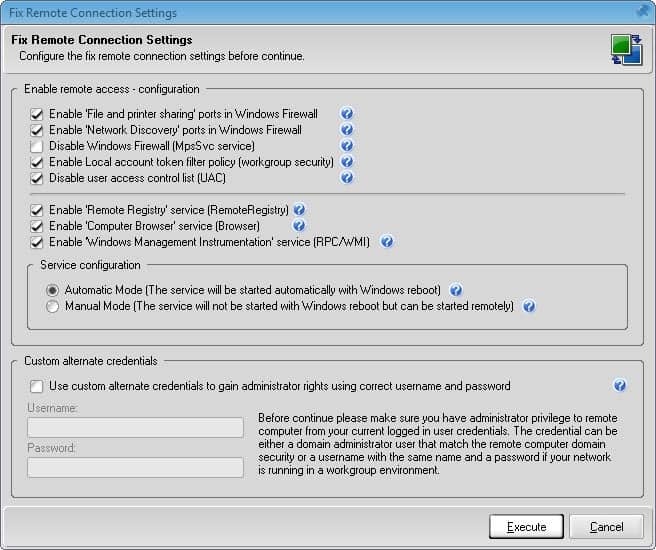Click into the Username input field
The width and height of the screenshot is (656, 550).
(136, 428)
